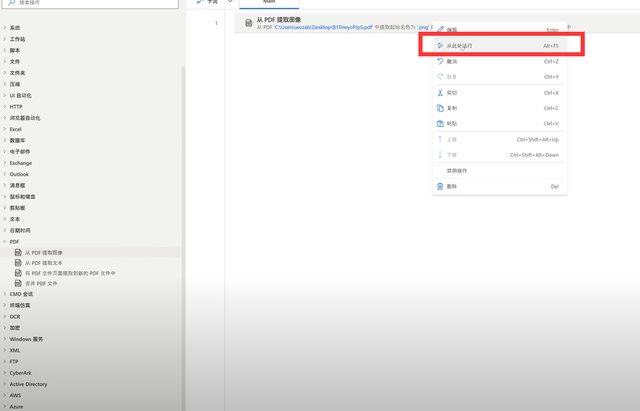
Task: Expand the UI 自动化 group
Action: 5,96
